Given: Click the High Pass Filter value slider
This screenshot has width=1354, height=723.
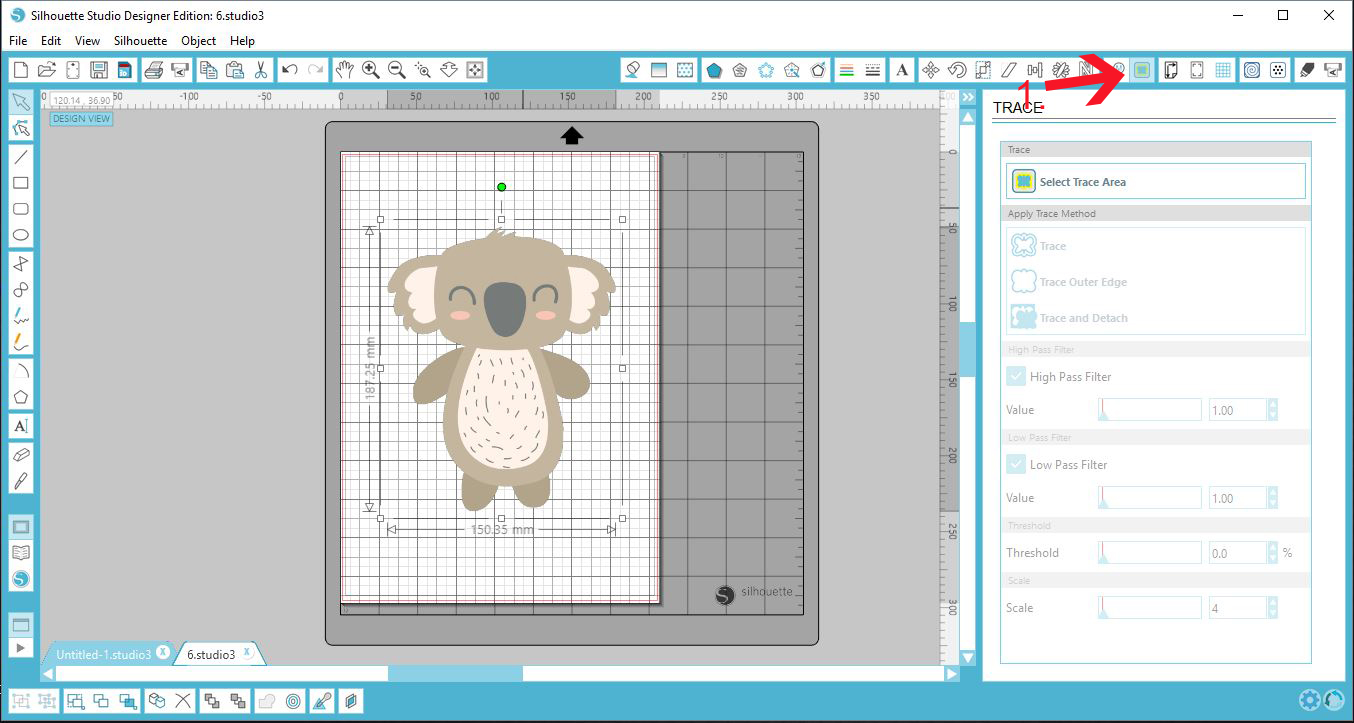Looking at the screenshot, I should 1150,410.
